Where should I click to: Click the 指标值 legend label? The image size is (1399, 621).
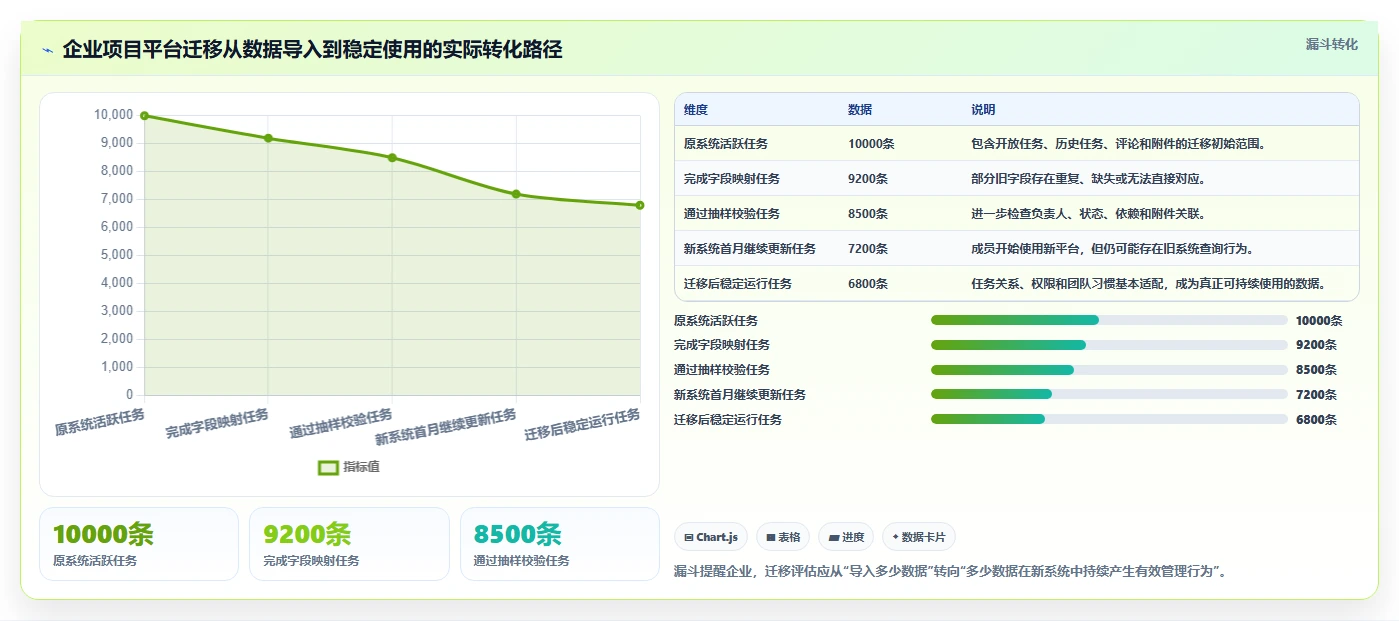click(x=362, y=467)
